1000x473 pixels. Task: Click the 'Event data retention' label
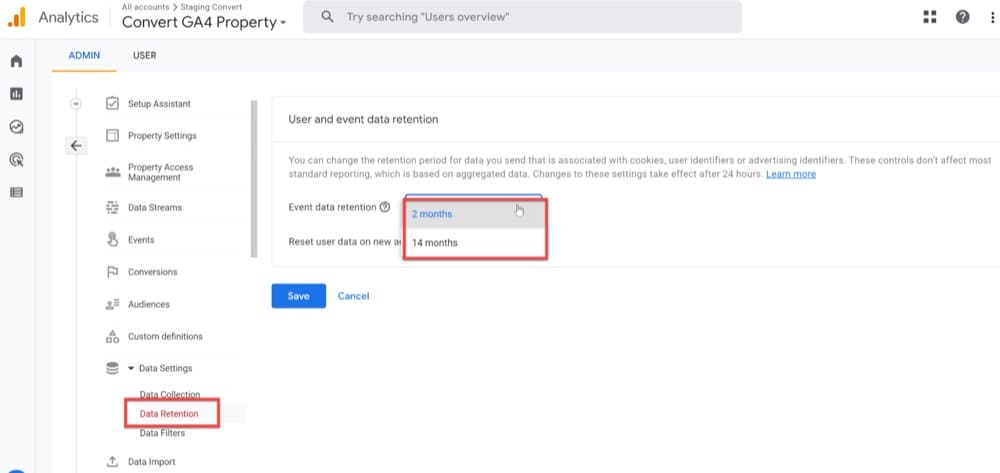[332, 207]
